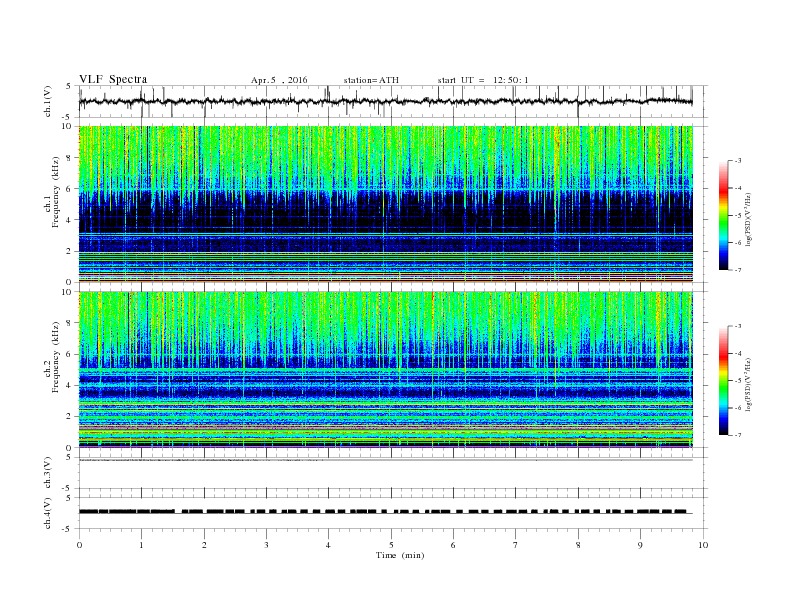
Task: Click the "Time (min)" axis label
Action: [400, 555]
